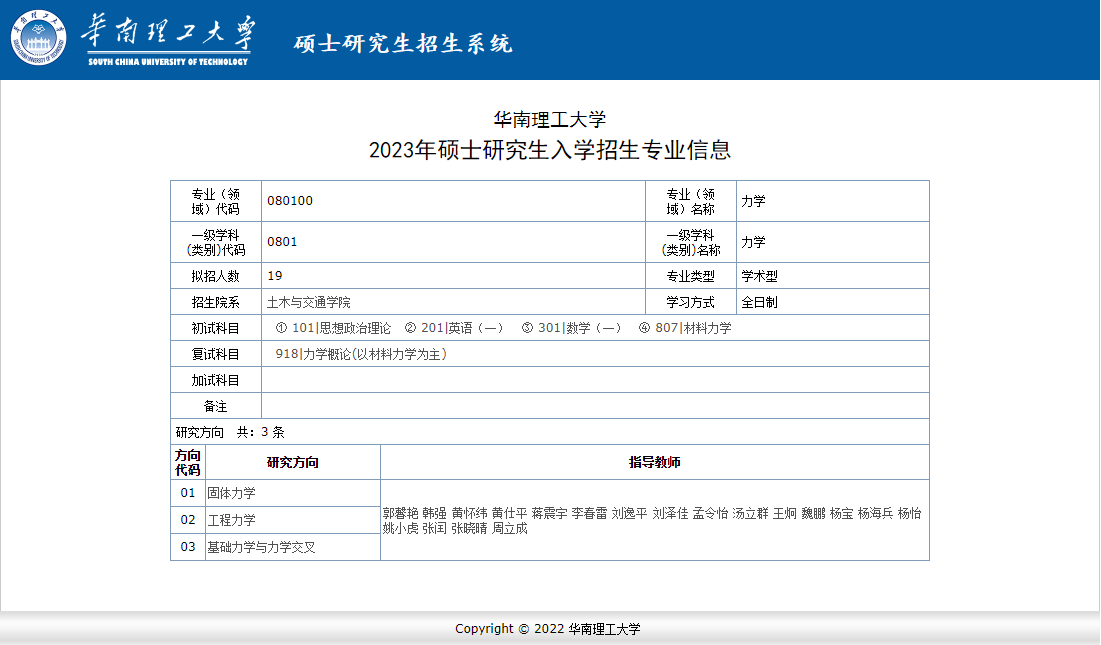Click the 复试科目 row label
The height and width of the screenshot is (645, 1101).
[x=216, y=354]
